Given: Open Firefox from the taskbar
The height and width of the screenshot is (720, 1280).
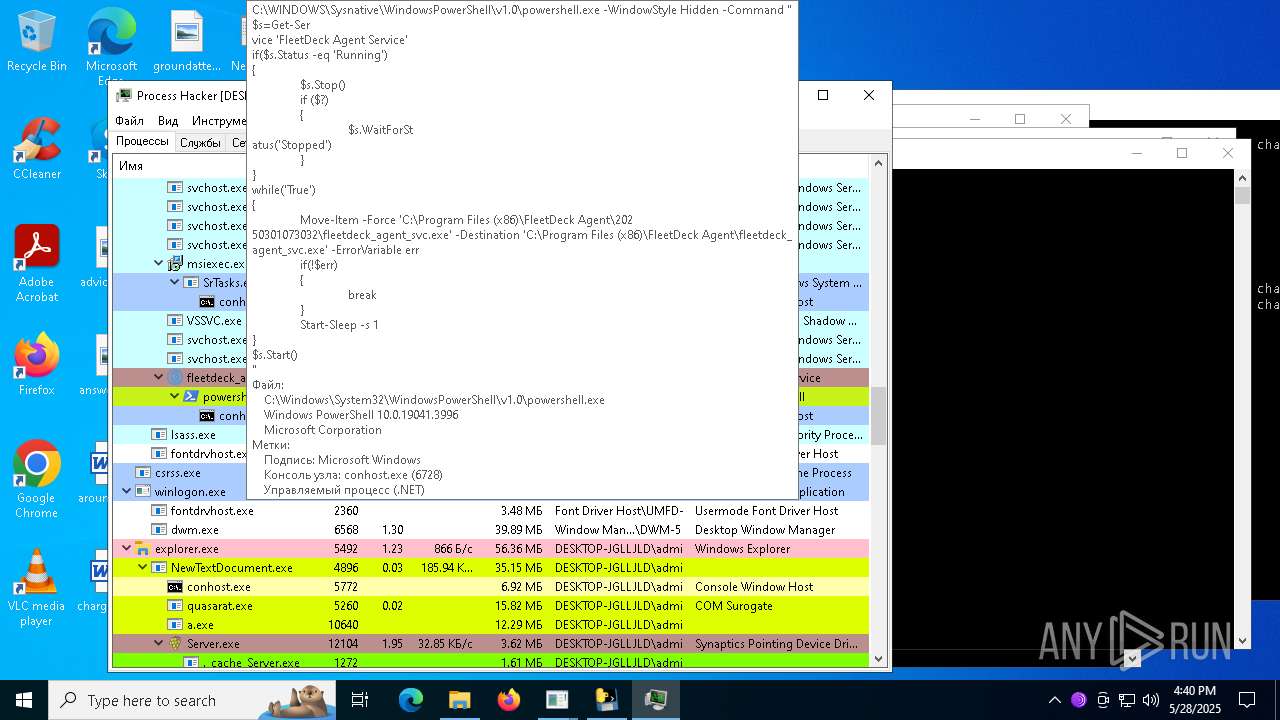Looking at the screenshot, I should coord(508,700).
